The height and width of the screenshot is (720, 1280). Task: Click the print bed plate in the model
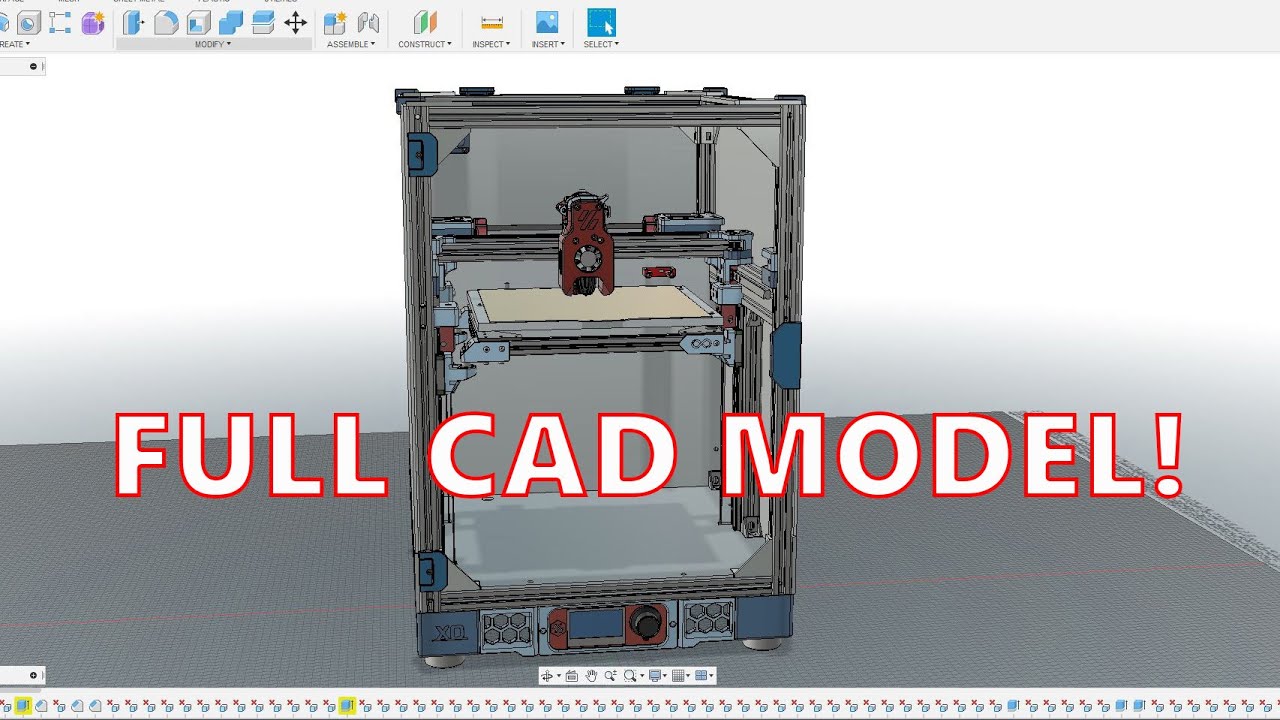tap(595, 305)
